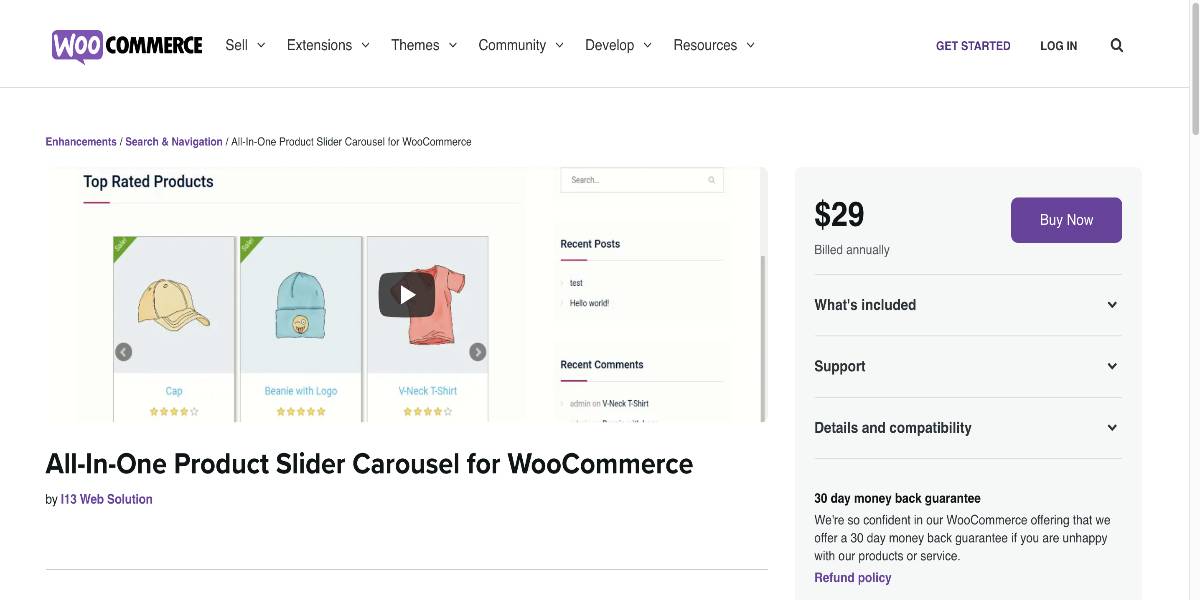Click the 'Beanie with Logo' product name
Screen dimensions: 1200x600
301,391
